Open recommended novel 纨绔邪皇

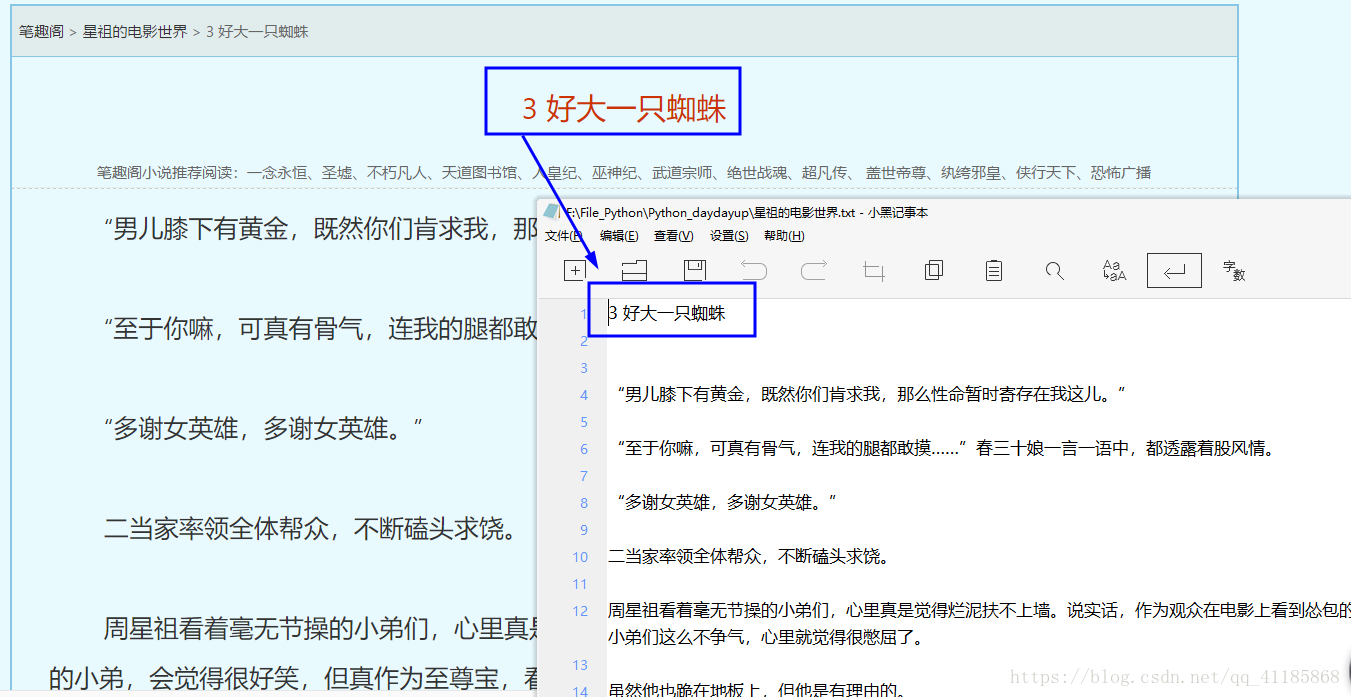coord(971,173)
